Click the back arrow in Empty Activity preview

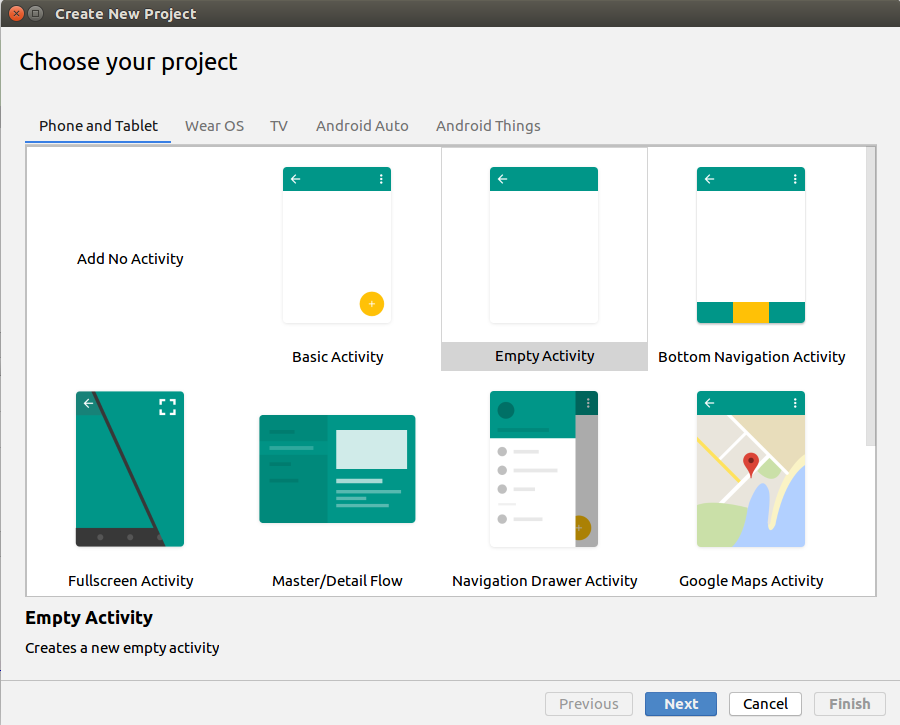click(502, 179)
